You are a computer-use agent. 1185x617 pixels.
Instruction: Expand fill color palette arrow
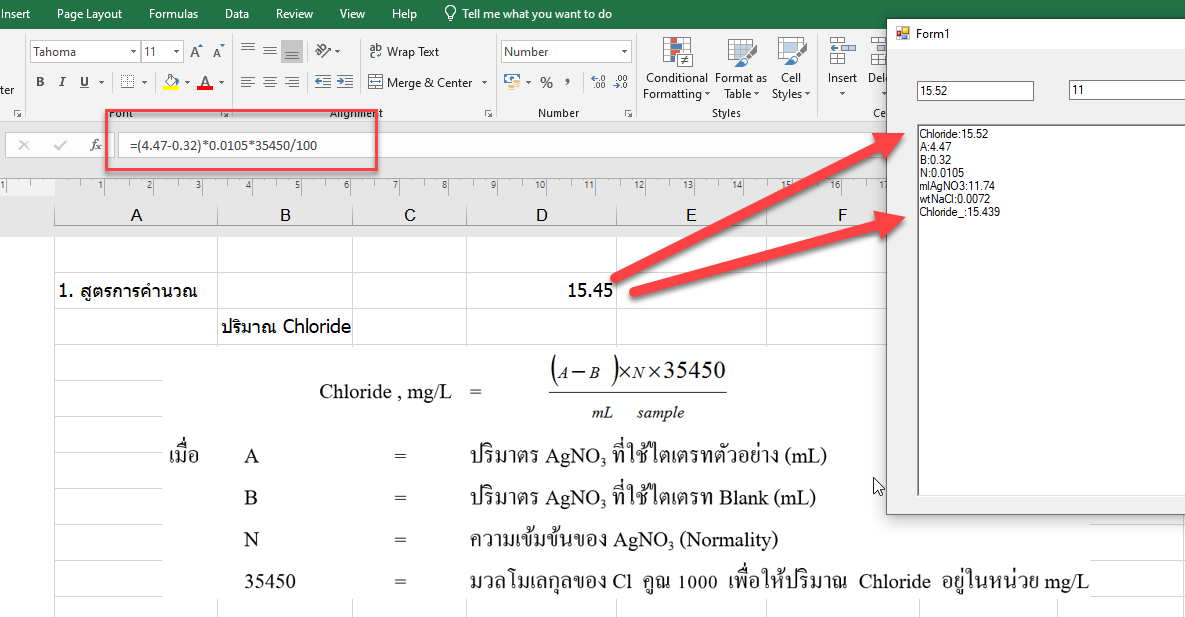(x=187, y=82)
